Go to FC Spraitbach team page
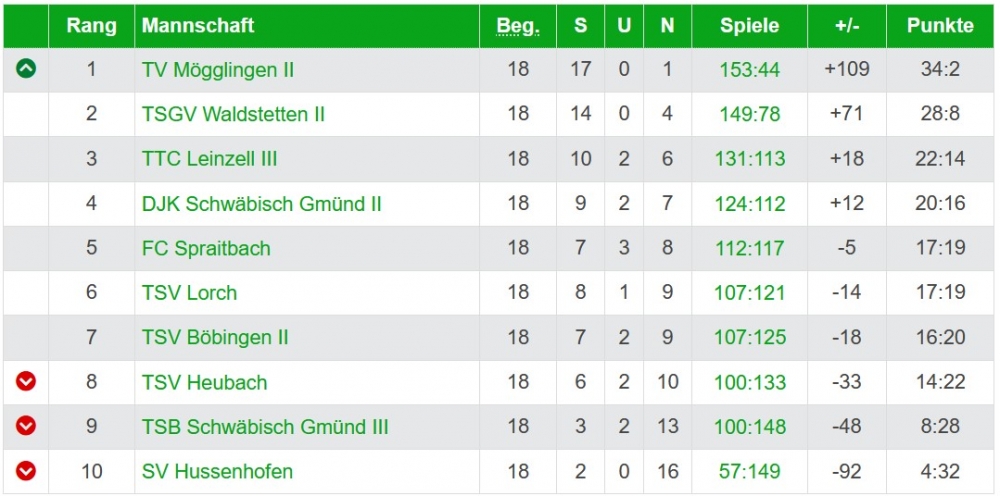This screenshot has width=1000, height=496. point(206,248)
